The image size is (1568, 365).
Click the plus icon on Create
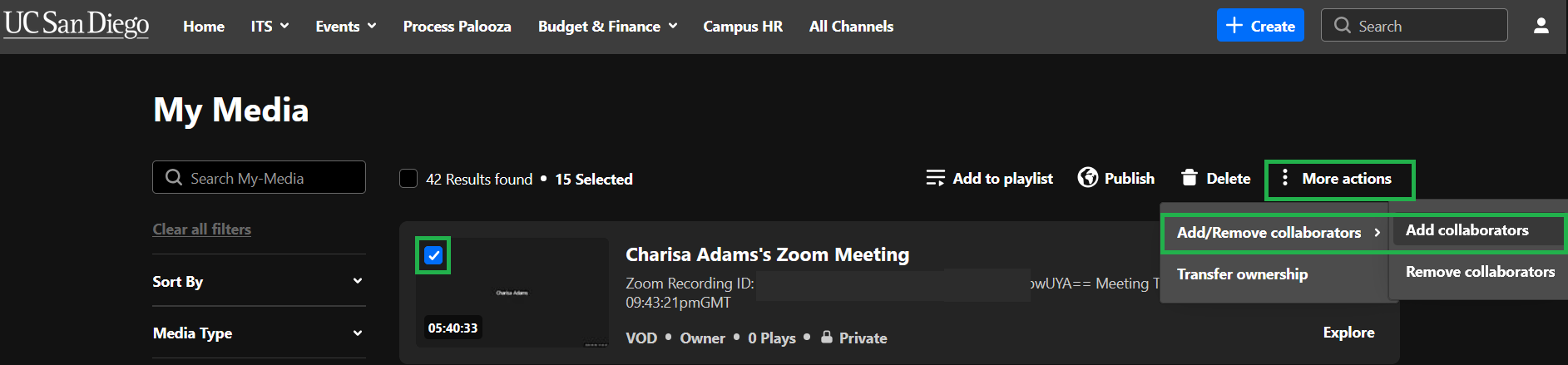pyautogui.click(x=1234, y=26)
